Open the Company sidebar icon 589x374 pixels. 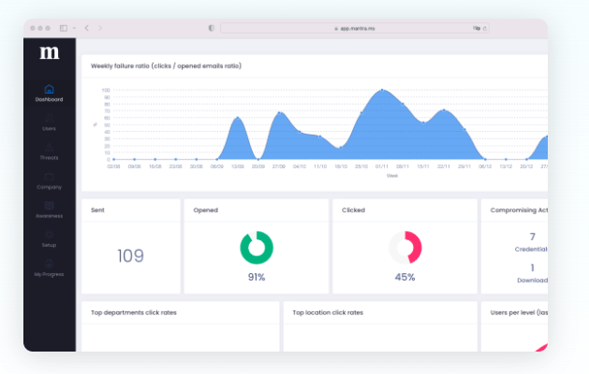[49, 176]
